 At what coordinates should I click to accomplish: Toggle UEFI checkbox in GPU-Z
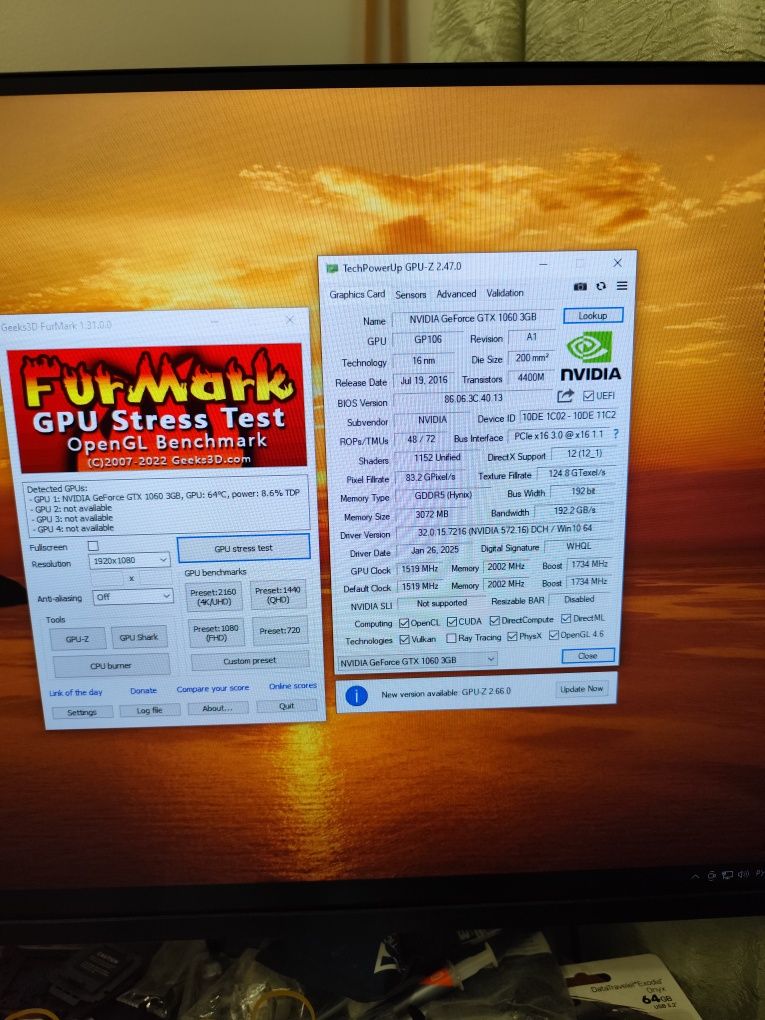click(x=588, y=396)
